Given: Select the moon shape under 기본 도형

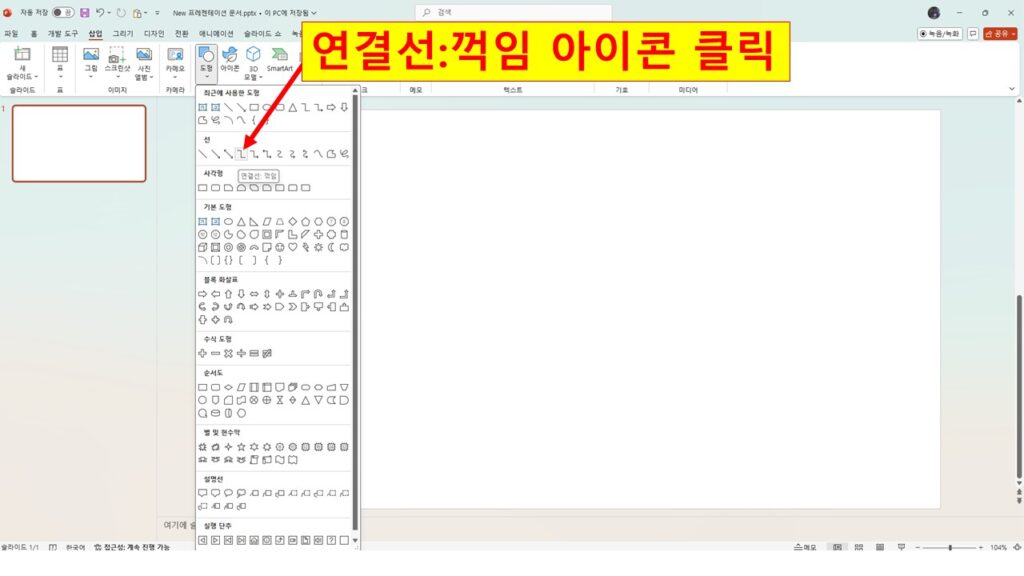Looking at the screenshot, I should (331, 248).
